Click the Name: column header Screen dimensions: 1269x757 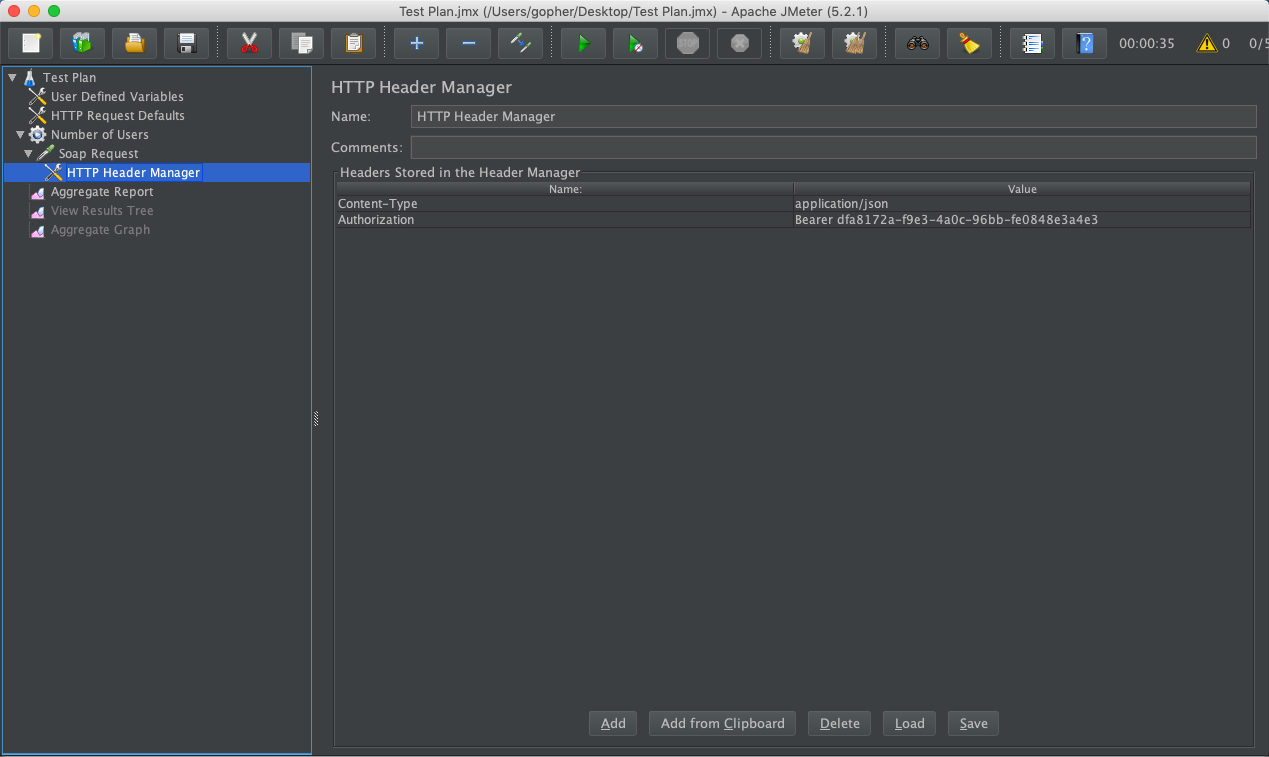pyautogui.click(x=565, y=189)
